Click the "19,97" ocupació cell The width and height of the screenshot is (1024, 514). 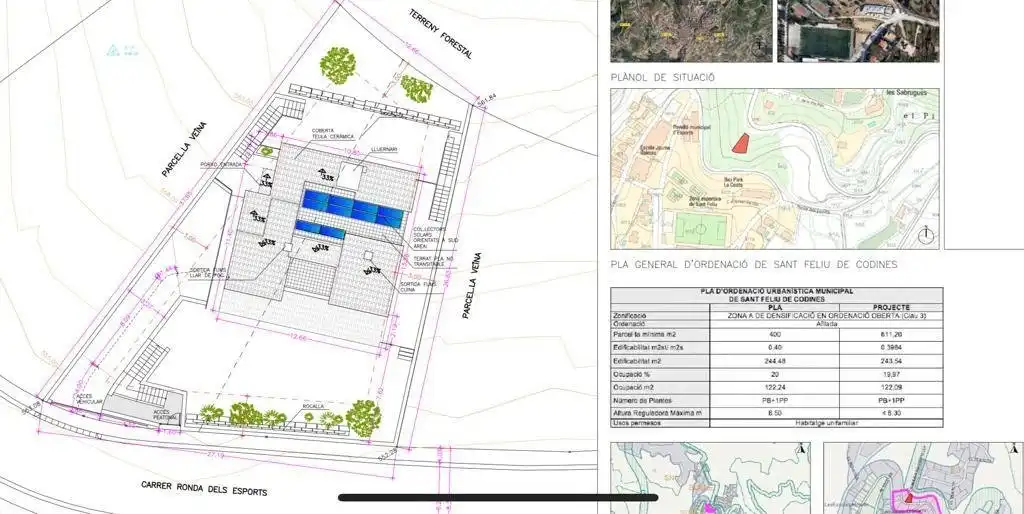[891, 374]
